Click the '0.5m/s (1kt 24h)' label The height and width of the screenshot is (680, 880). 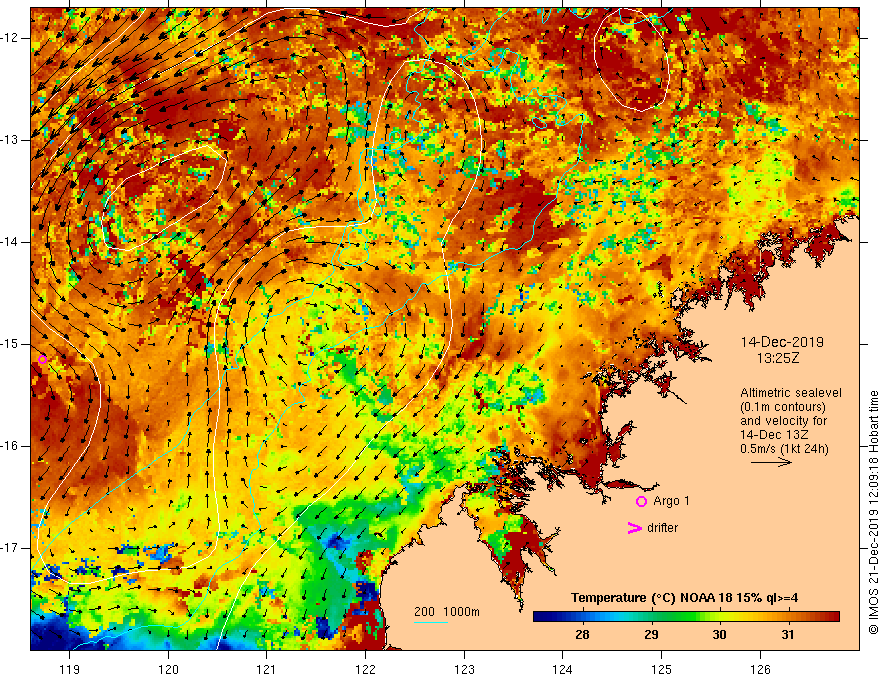point(784,449)
